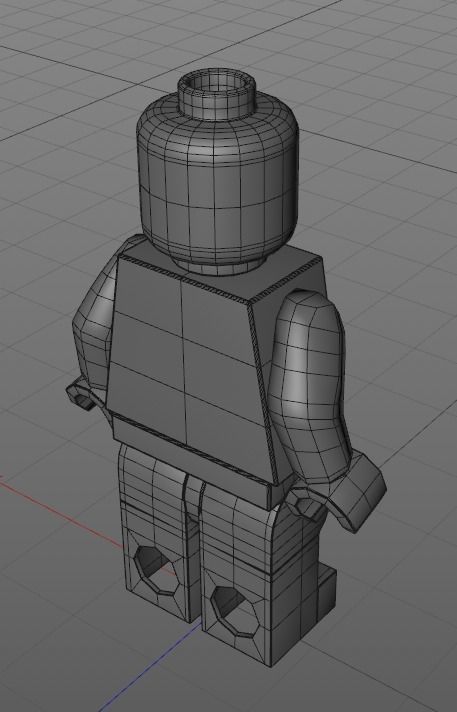The image size is (457, 712).
Task: Select the neck ring under the head
Action: coord(218,267)
